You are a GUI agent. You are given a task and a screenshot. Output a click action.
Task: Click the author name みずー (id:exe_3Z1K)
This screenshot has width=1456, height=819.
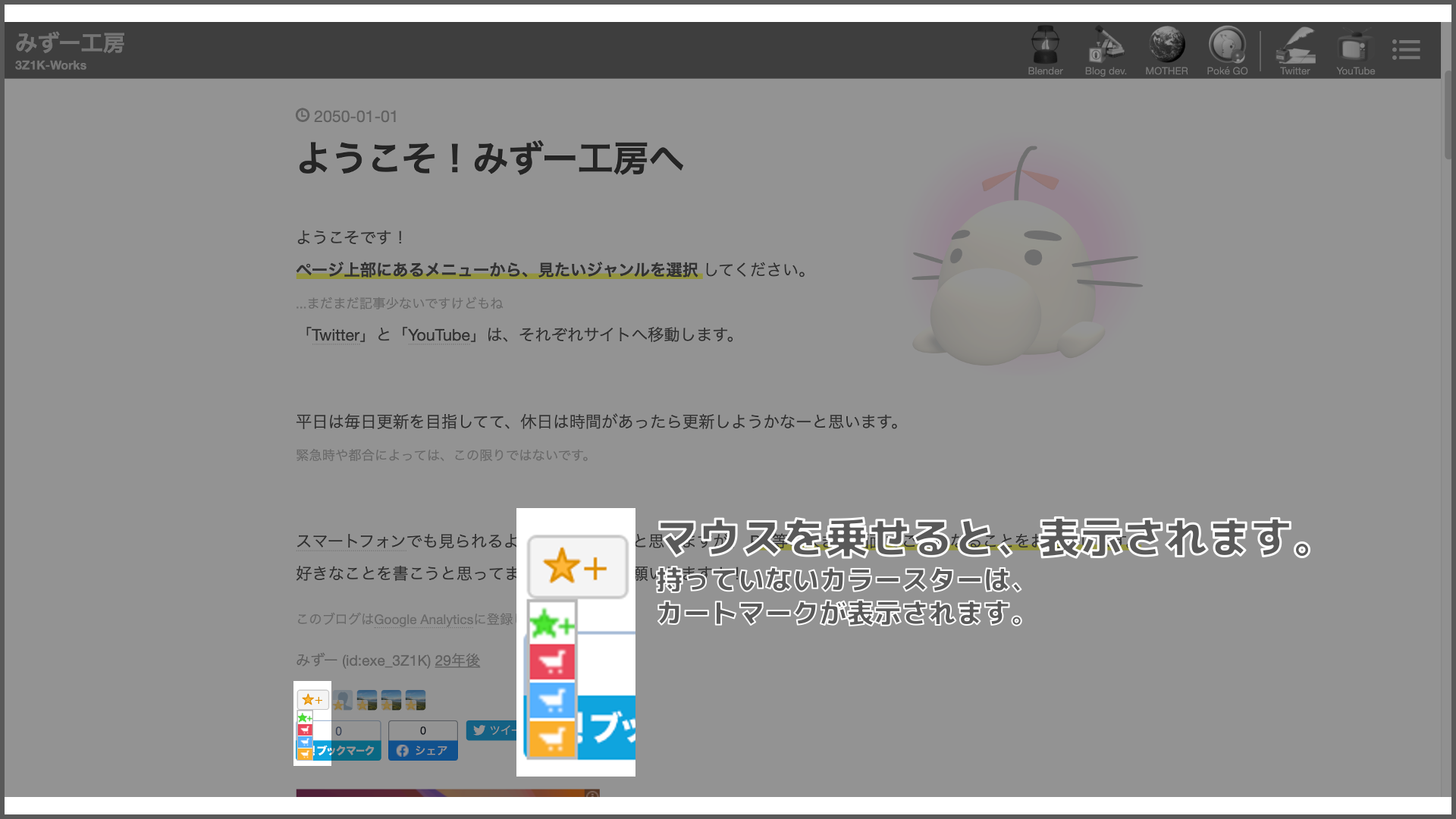click(x=363, y=661)
